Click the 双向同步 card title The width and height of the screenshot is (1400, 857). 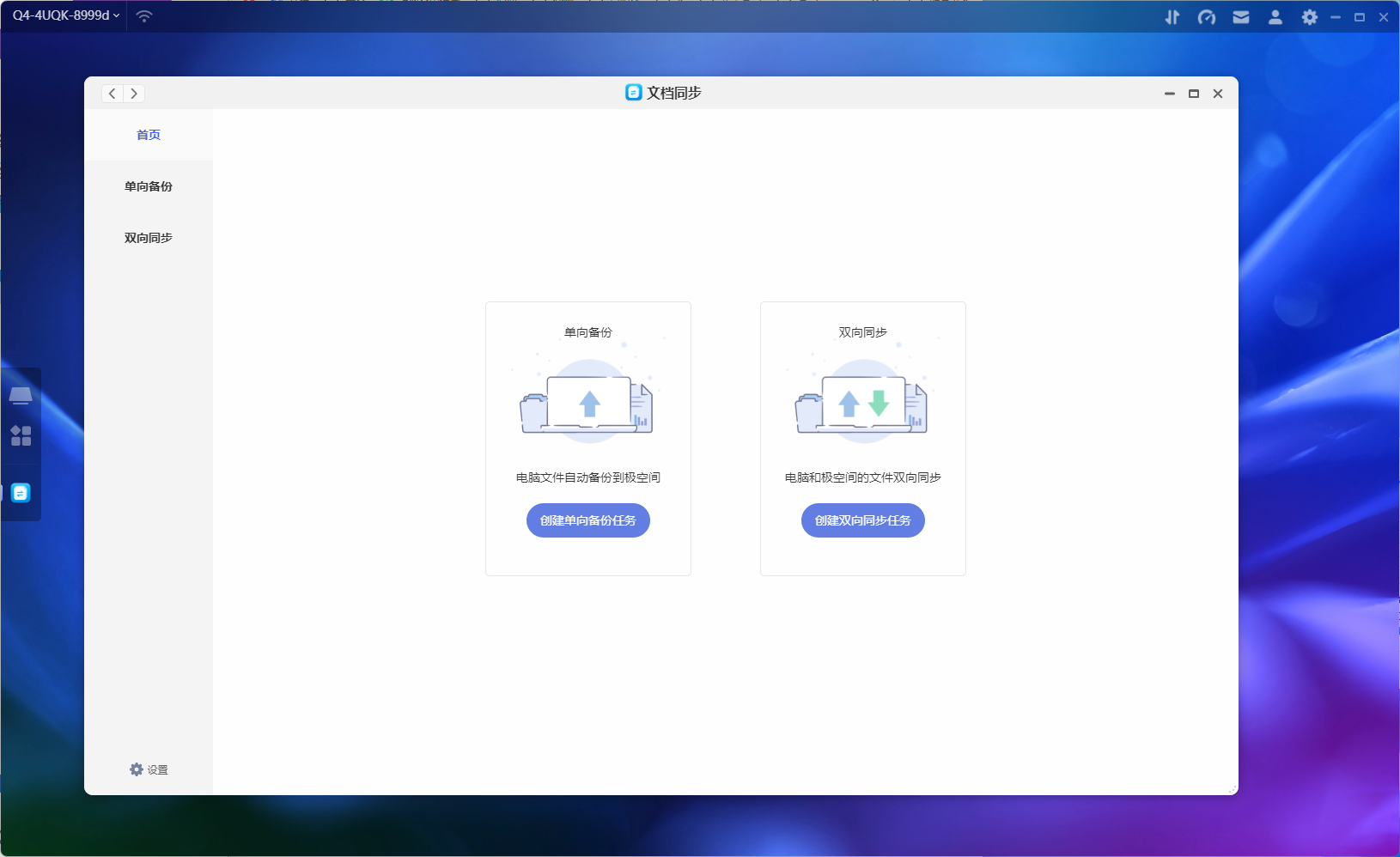point(863,332)
